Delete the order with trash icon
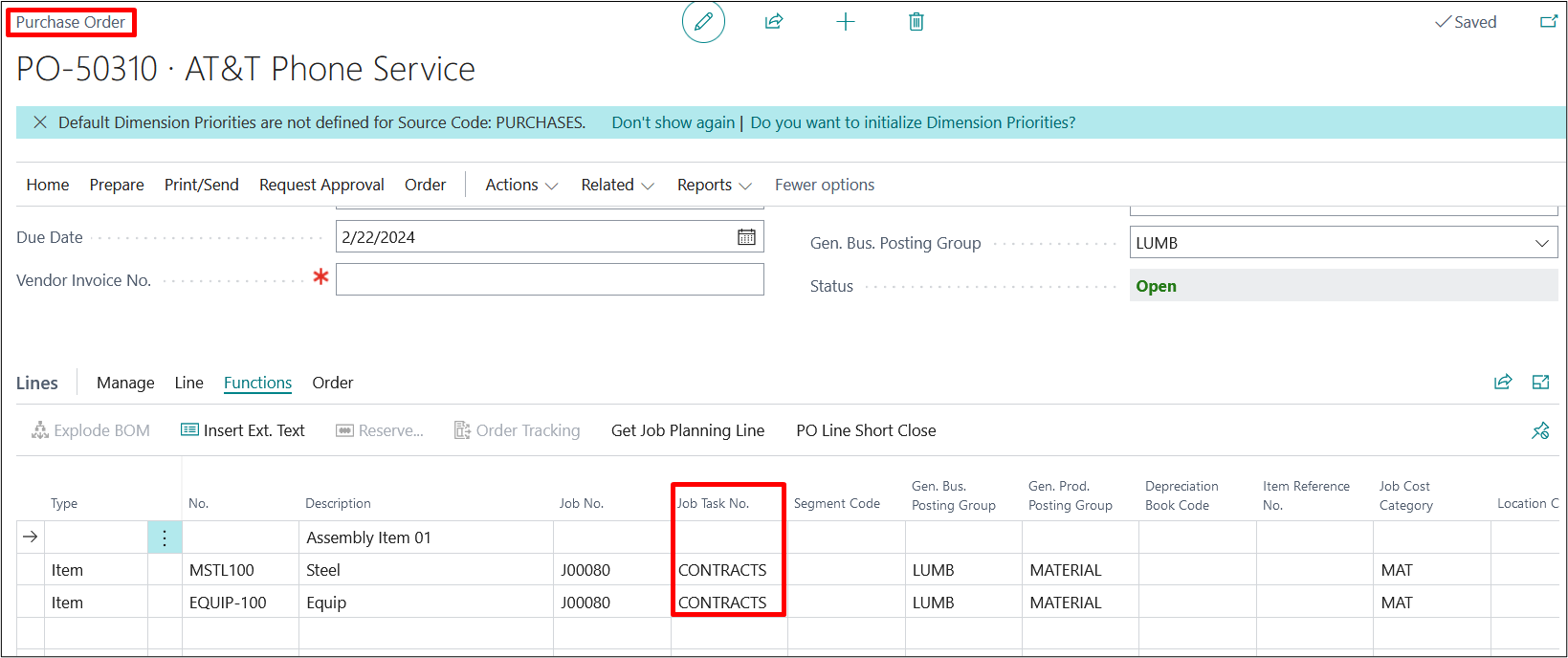The height and width of the screenshot is (658, 1568). [916, 22]
